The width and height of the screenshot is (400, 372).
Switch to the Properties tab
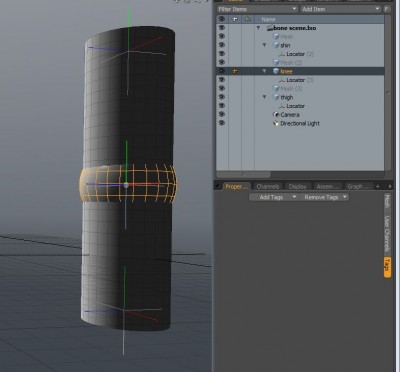click(237, 187)
